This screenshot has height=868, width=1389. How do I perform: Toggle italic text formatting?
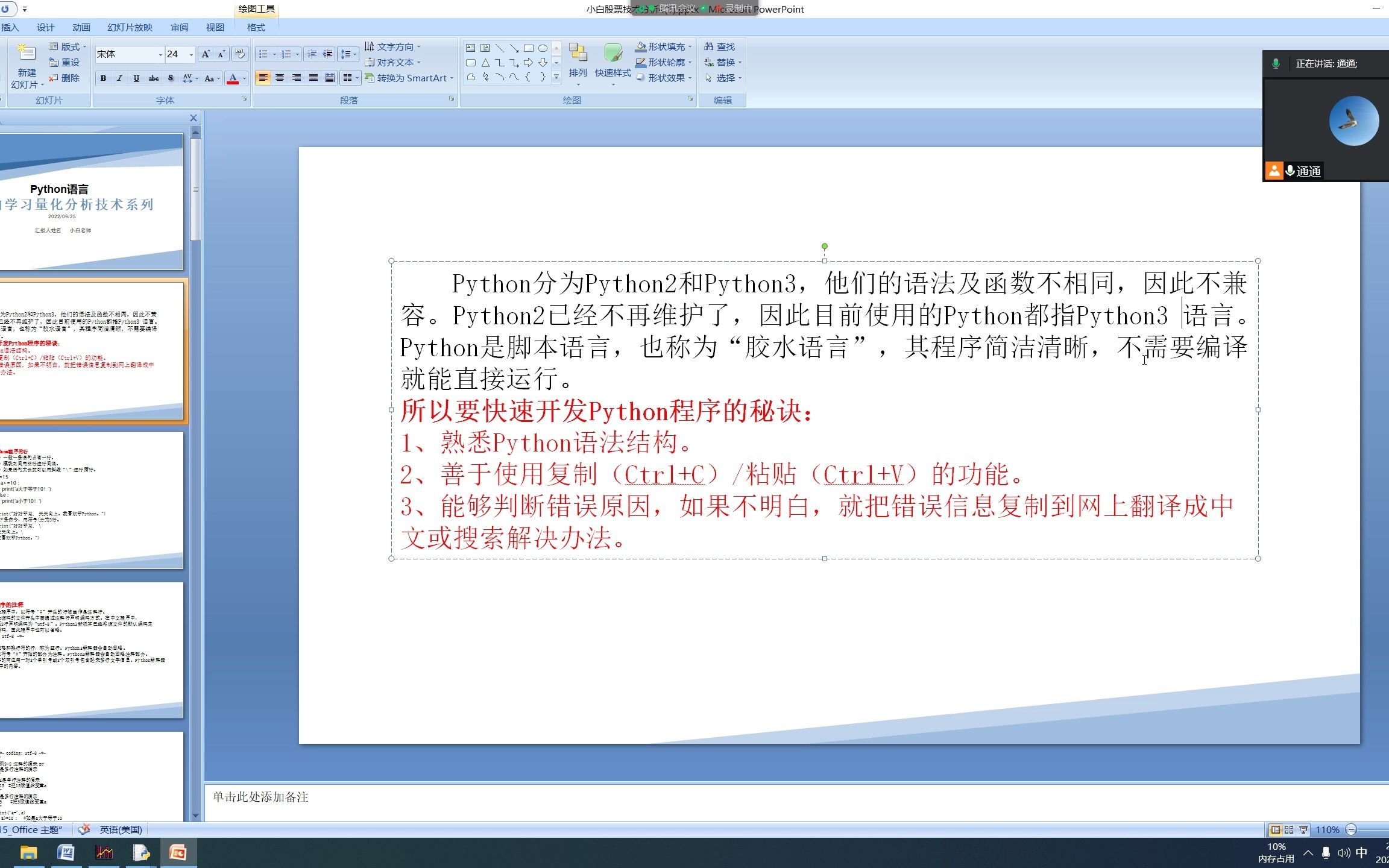pos(119,78)
